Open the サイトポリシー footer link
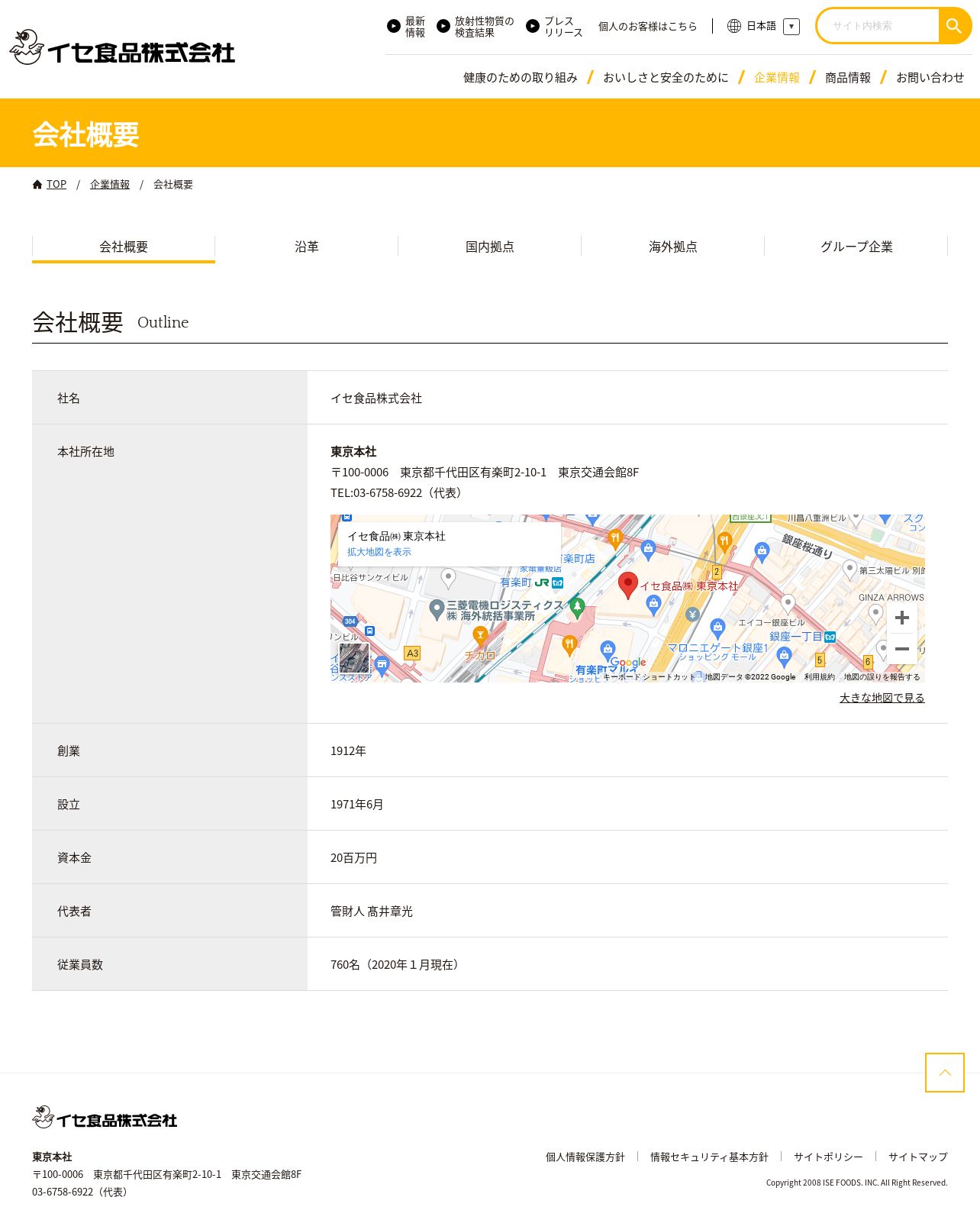 point(828,1157)
